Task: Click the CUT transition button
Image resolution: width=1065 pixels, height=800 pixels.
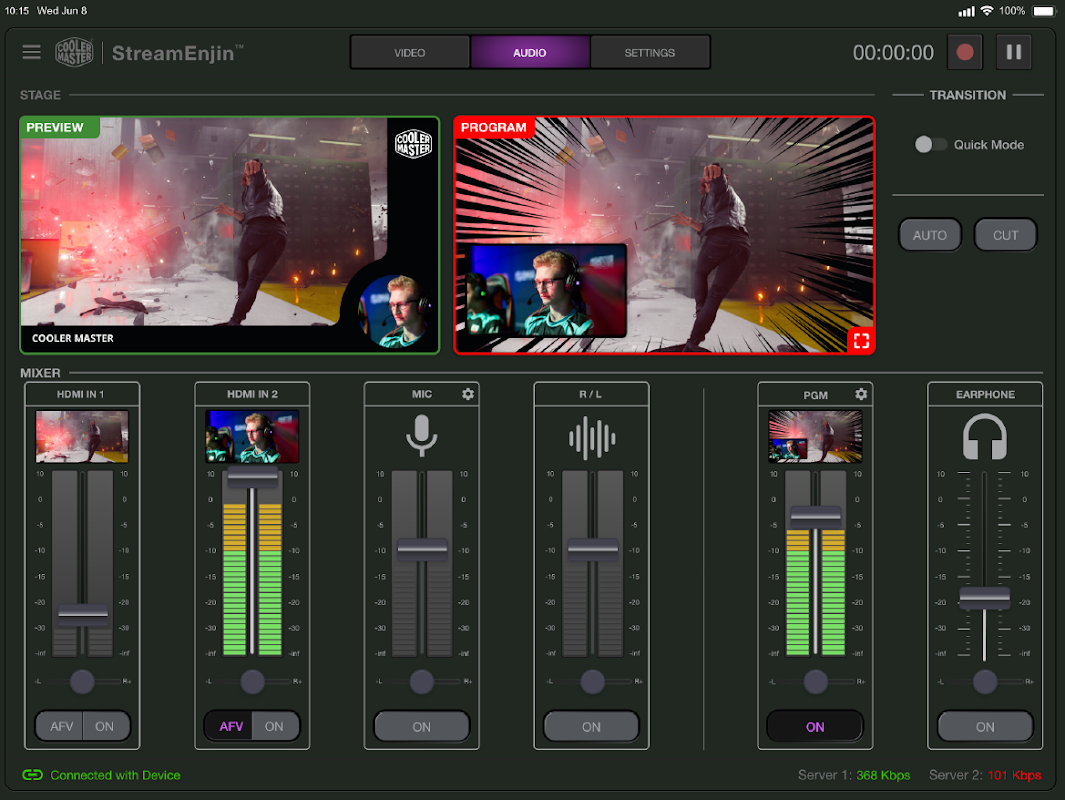Action: [1005, 235]
